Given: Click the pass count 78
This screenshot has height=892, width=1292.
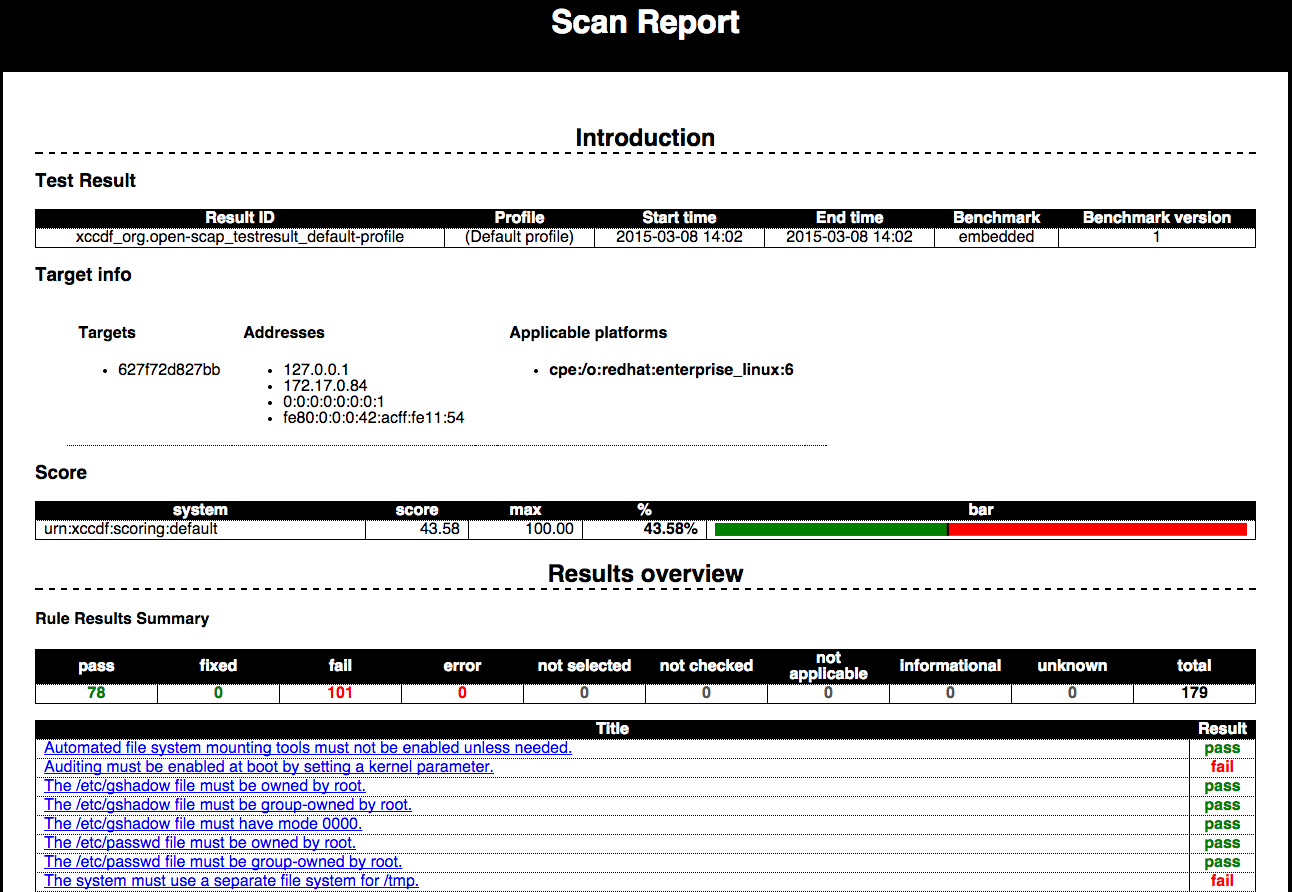Looking at the screenshot, I should coord(96,692).
